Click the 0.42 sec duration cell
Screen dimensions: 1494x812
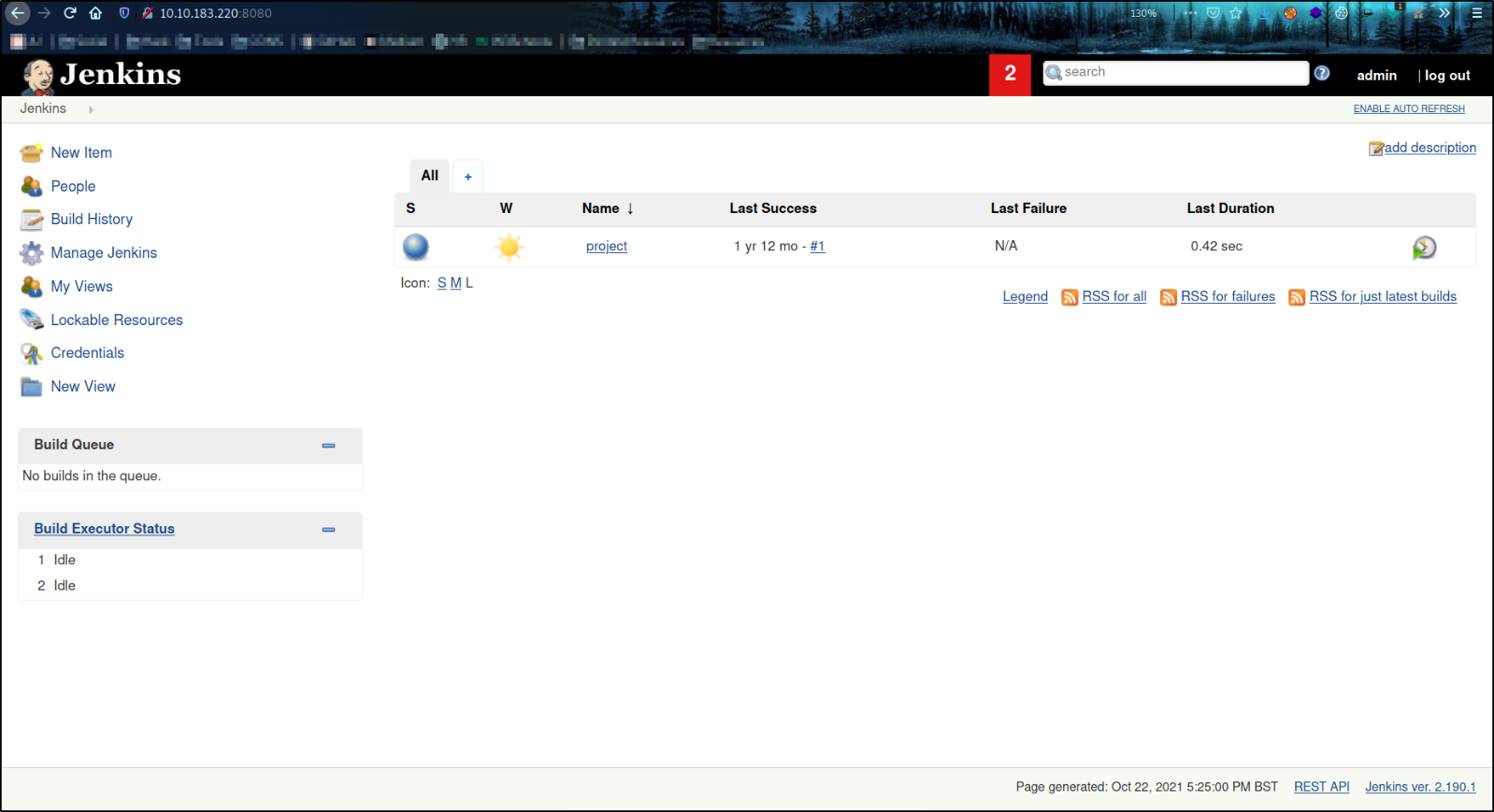1216,247
